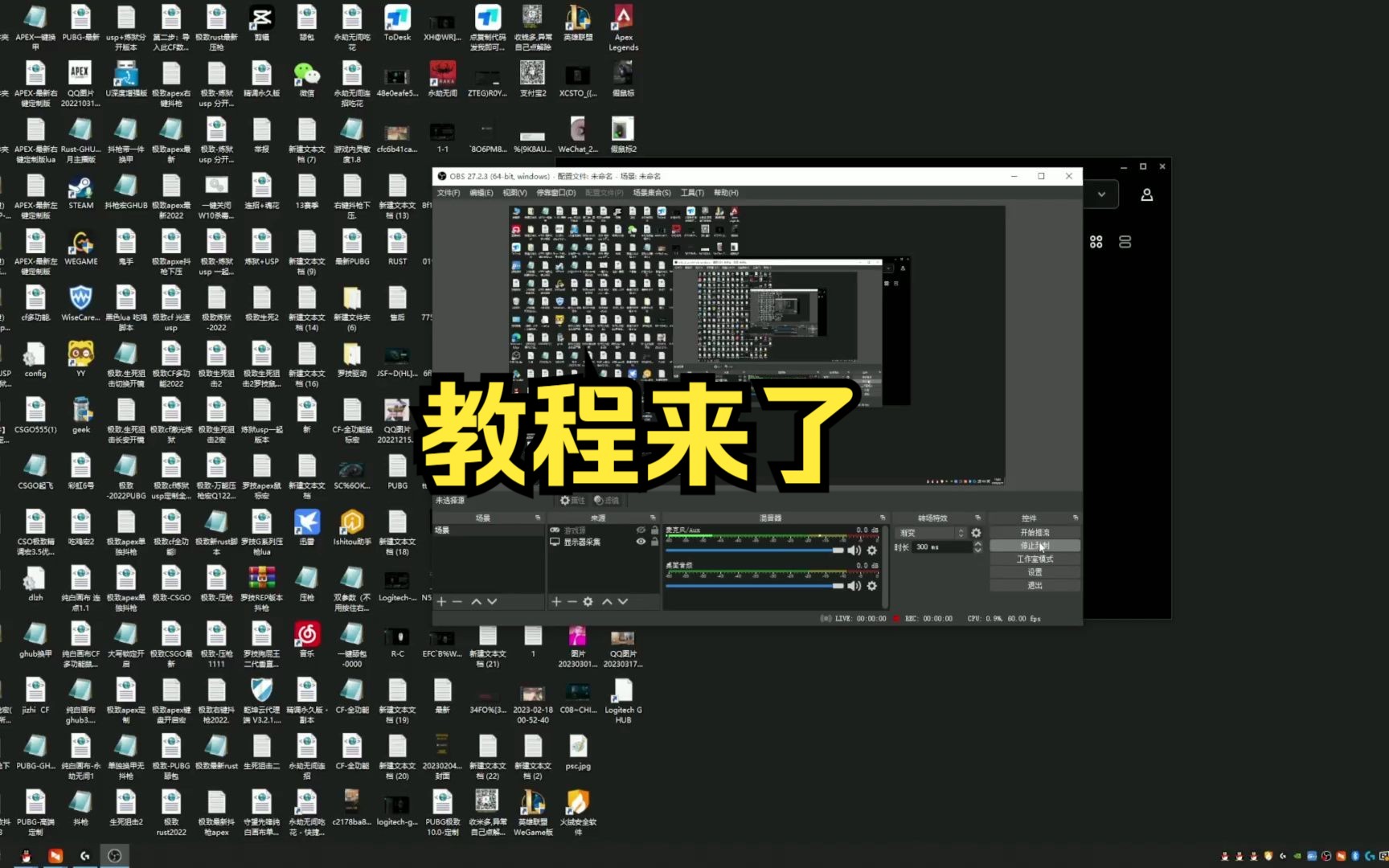Open the transition settings gear icon

pos(976,533)
